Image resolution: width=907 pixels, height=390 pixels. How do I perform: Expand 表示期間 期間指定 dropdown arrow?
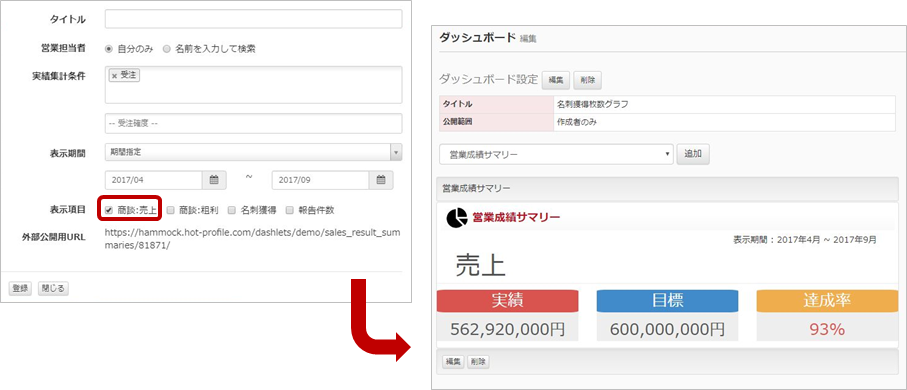[396, 153]
